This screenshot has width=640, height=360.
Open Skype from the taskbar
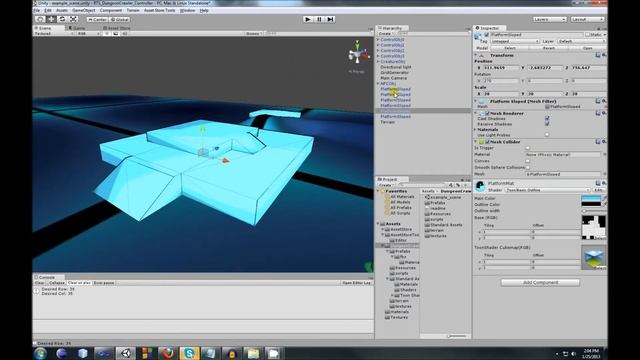click(189, 353)
